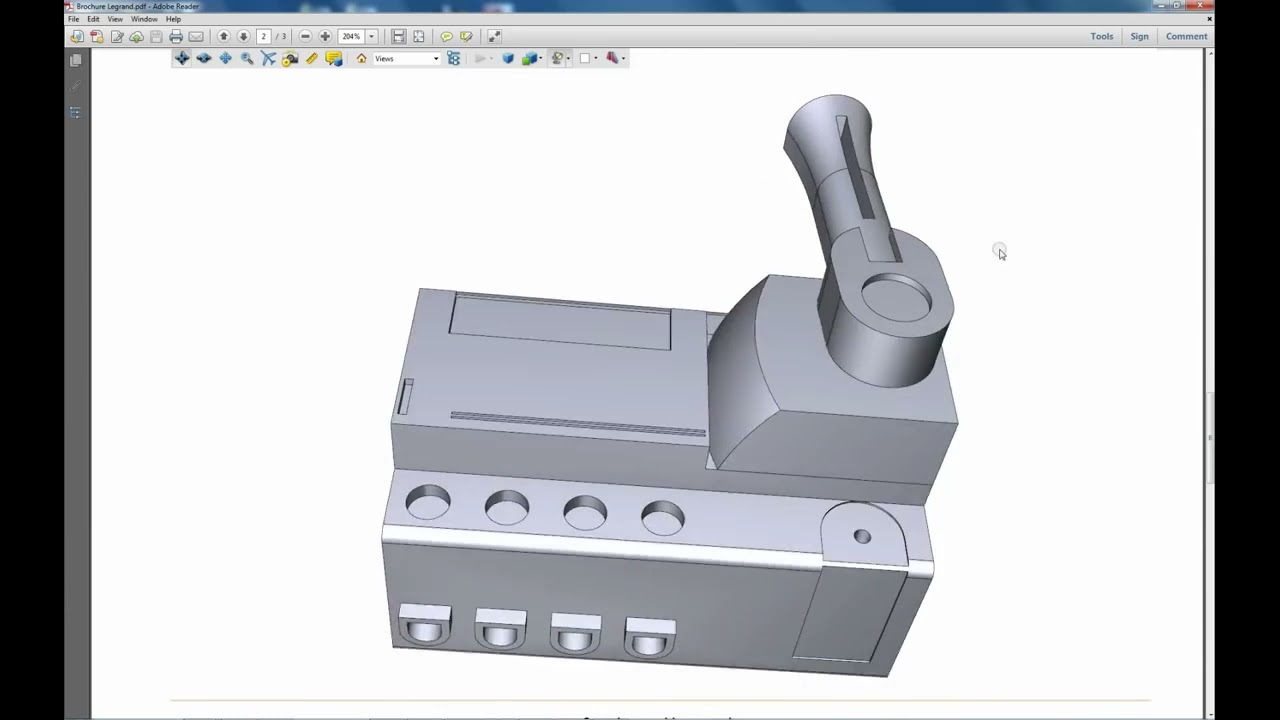The image size is (1280, 720).
Task: Open the File menu
Action: click(73, 19)
